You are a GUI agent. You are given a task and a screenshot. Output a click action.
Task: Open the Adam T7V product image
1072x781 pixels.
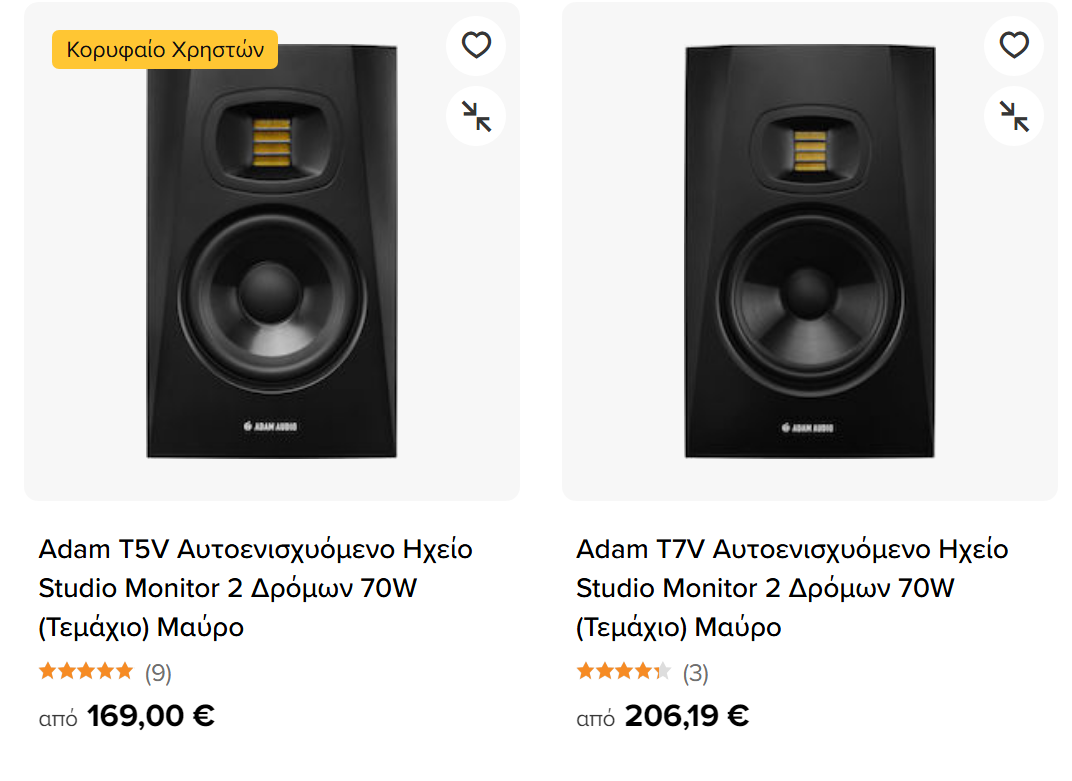click(809, 251)
